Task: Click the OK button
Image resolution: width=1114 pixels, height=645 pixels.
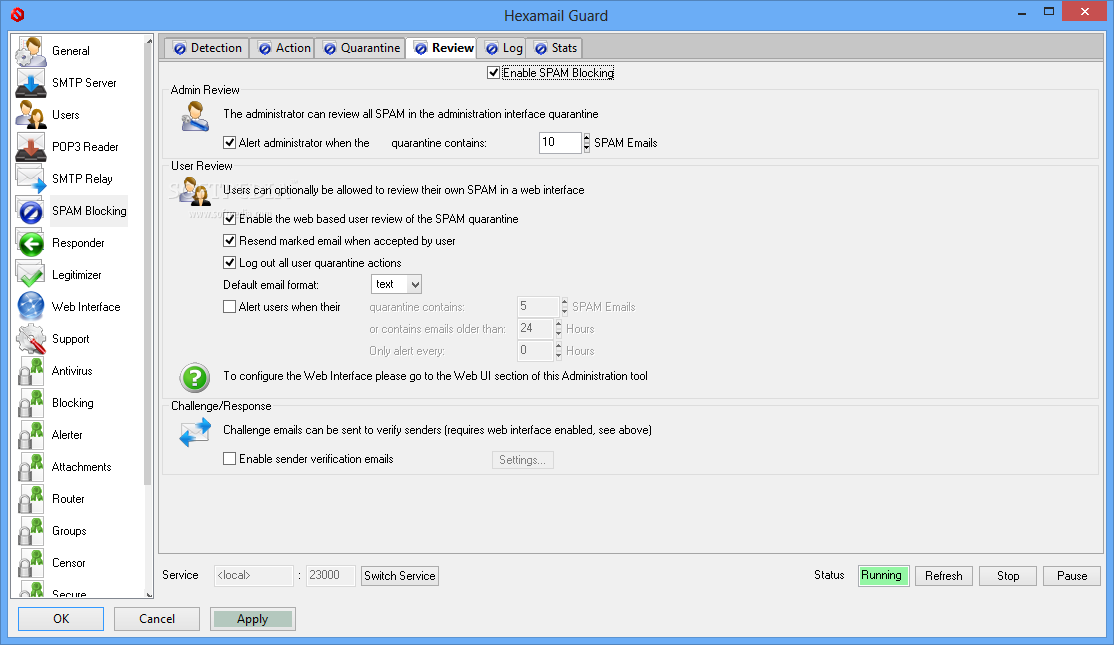Action: 61,619
